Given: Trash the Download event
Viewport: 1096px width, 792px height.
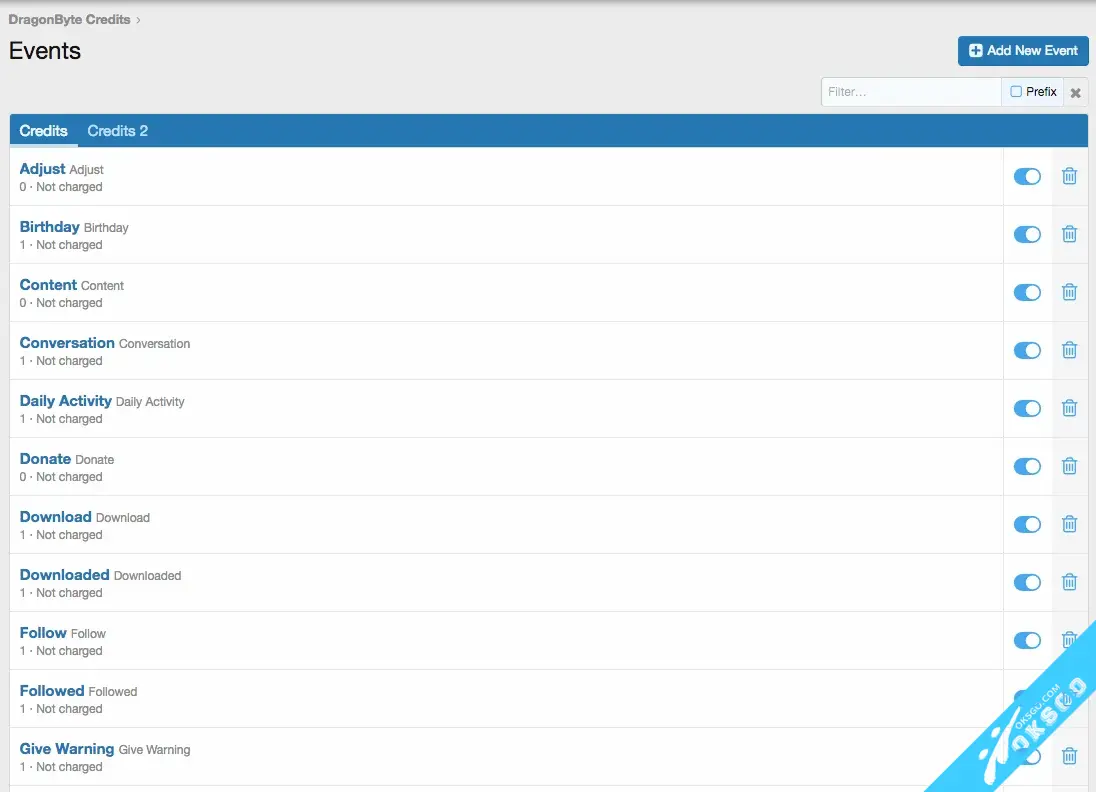Looking at the screenshot, I should click(1069, 524).
